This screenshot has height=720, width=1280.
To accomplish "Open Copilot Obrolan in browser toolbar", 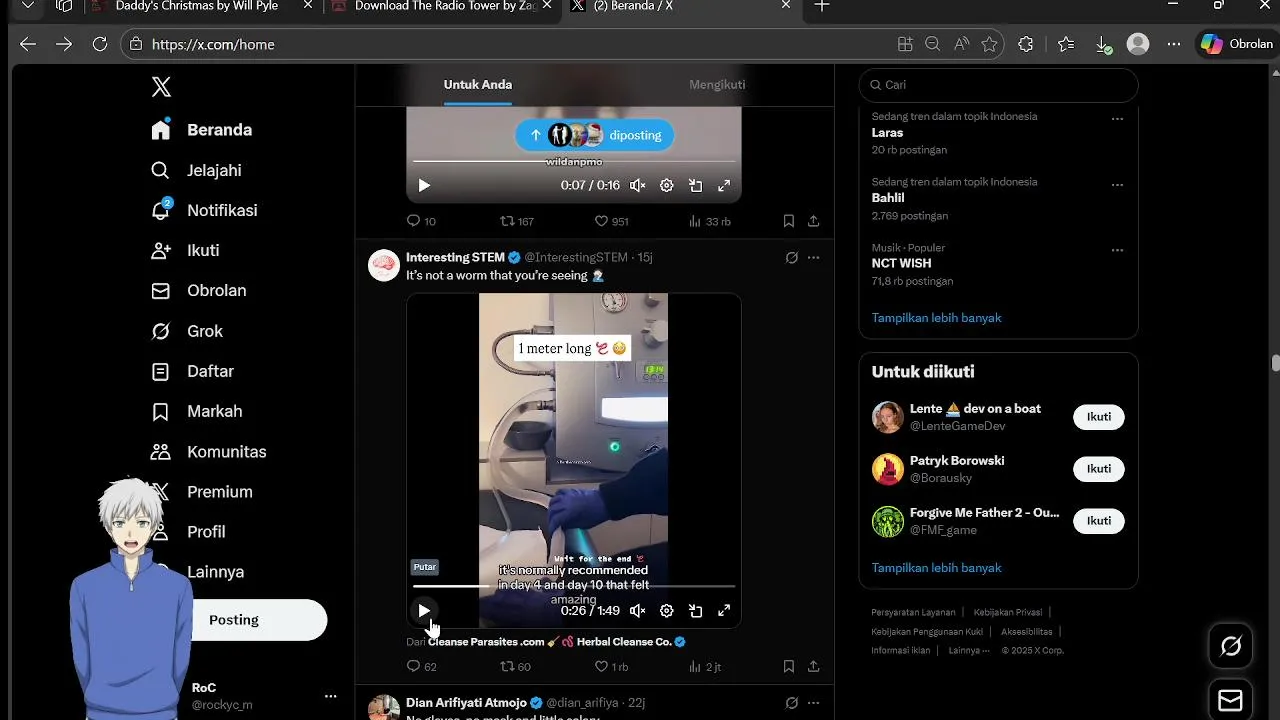I will [1237, 44].
